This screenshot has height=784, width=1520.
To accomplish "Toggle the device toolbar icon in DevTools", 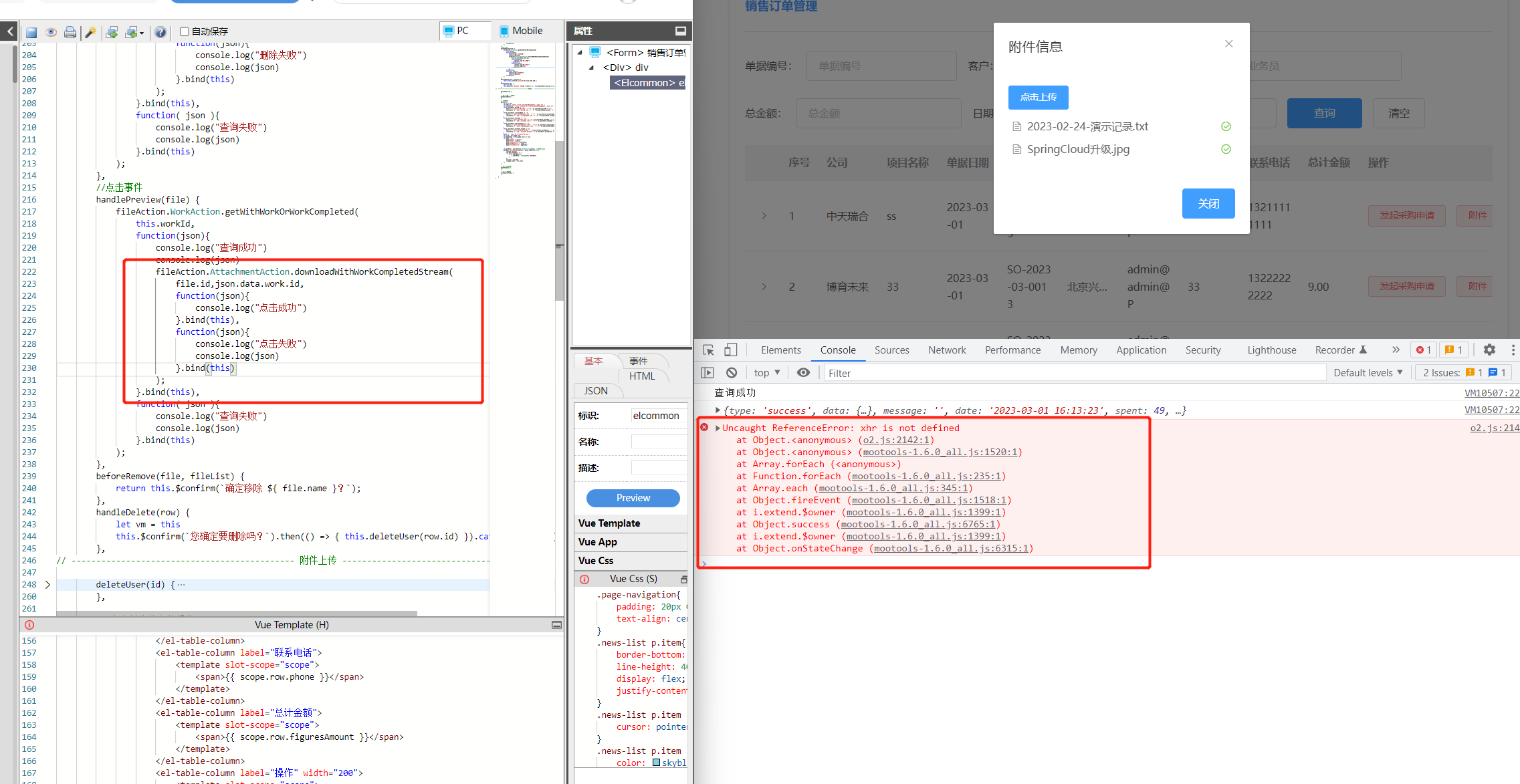I will click(x=731, y=350).
